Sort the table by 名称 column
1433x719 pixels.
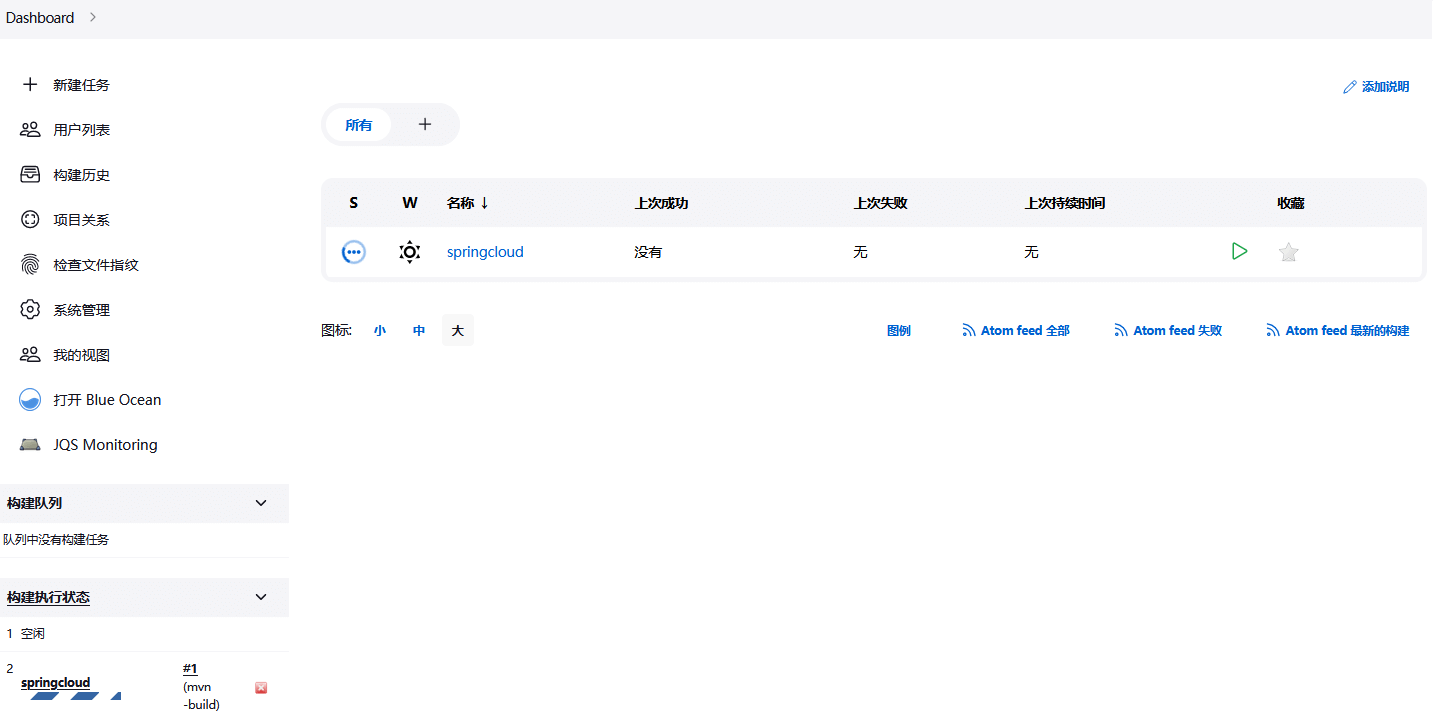[x=468, y=203]
